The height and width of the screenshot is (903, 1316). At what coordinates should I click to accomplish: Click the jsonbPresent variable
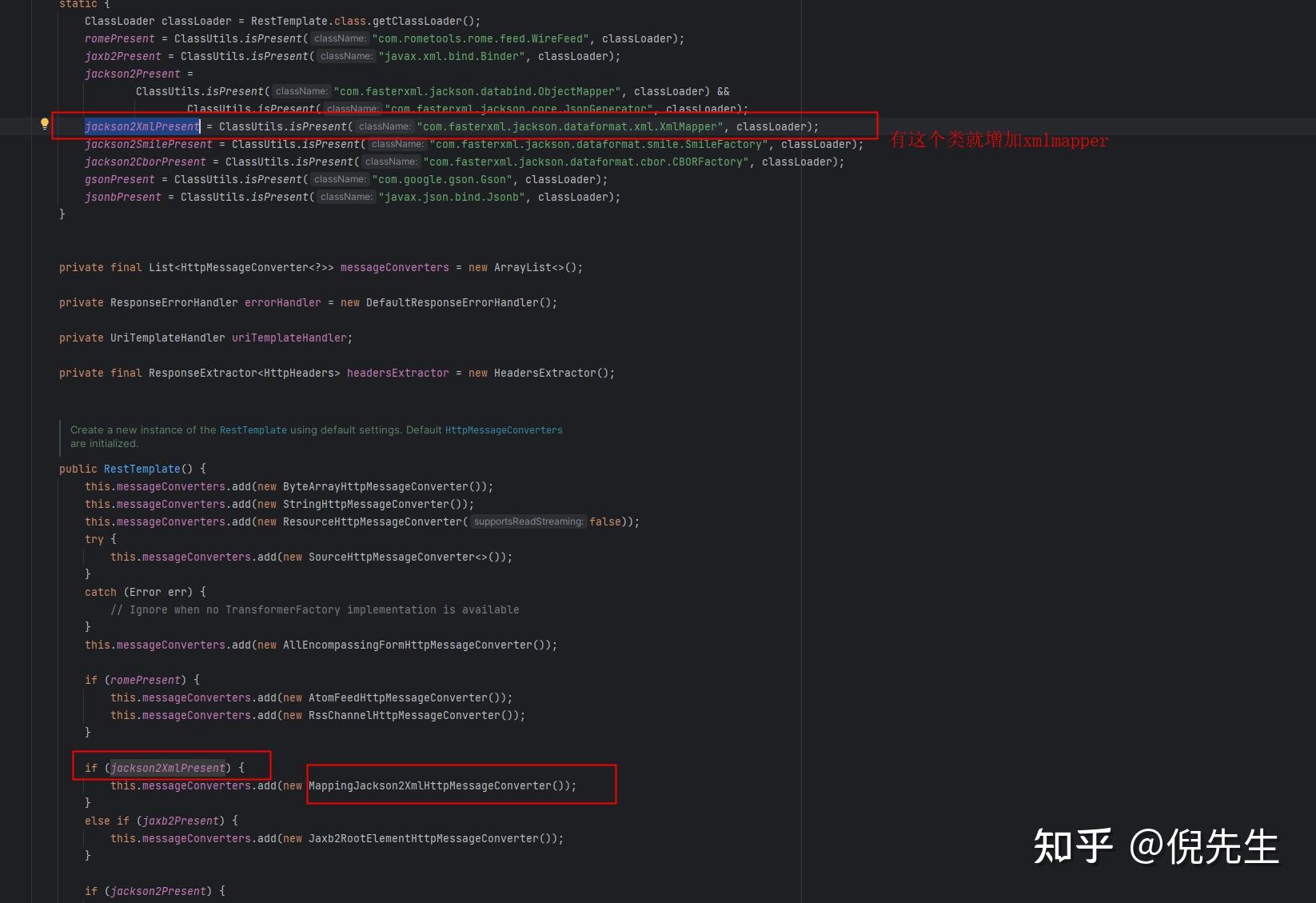pos(123,197)
